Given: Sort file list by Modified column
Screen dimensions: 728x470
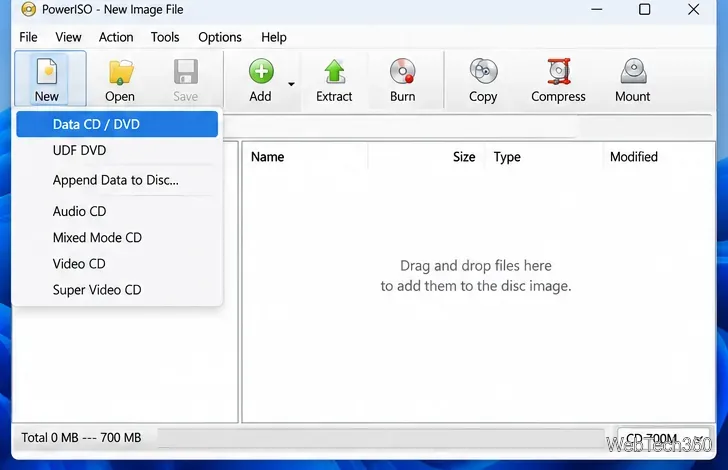Looking at the screenshot, I should click(x=658, y=157).
